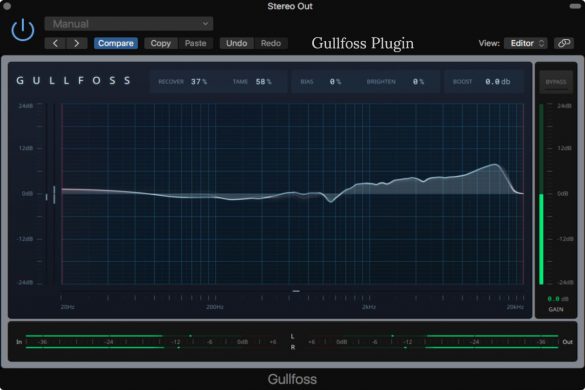The image size is (585, 390).
Task: Click the Copy button
Action: 160,43
